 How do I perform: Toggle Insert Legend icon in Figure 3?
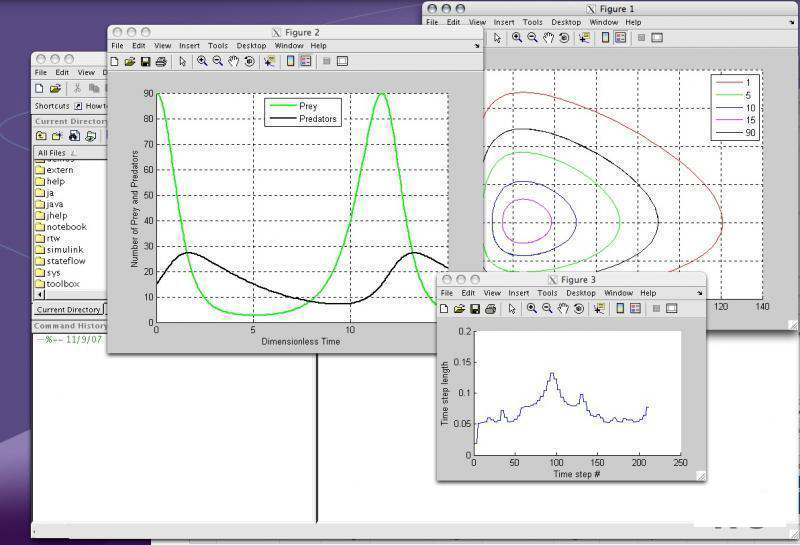point(635,309)
